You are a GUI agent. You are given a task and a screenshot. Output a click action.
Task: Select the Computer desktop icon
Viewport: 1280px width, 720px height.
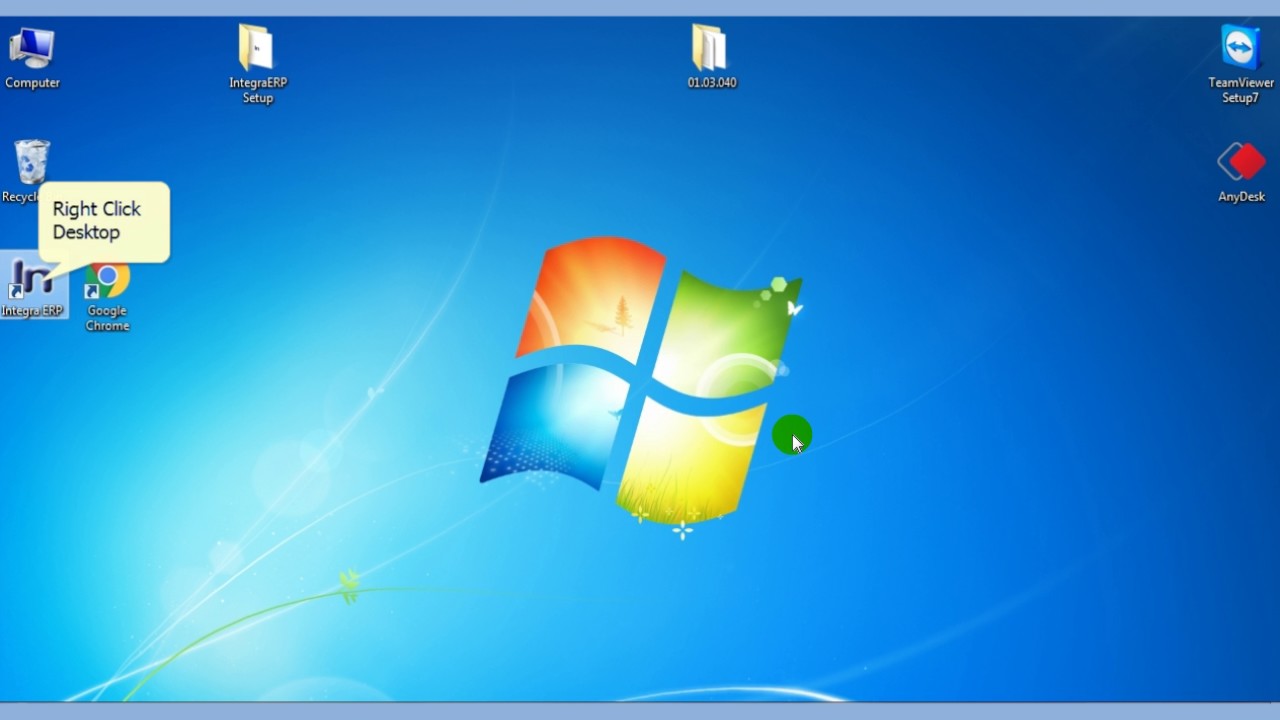coord(32,49)
